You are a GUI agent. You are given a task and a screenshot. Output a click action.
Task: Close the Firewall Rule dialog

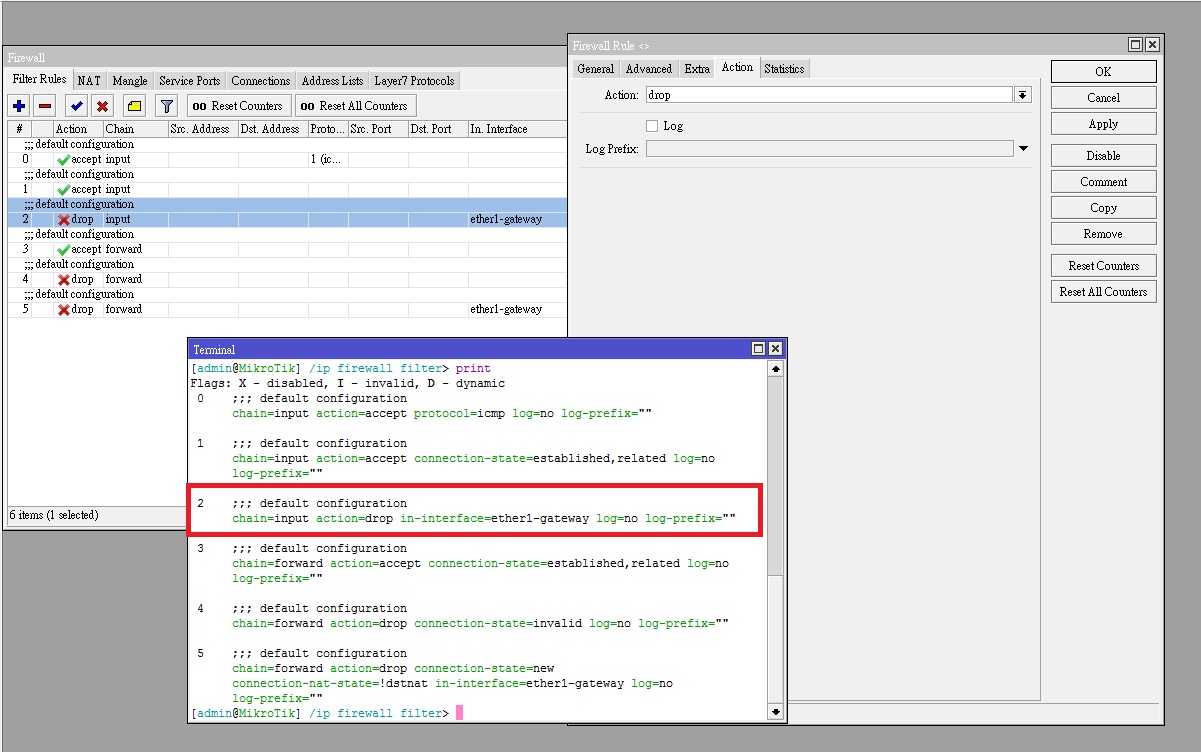point(1152,45)
